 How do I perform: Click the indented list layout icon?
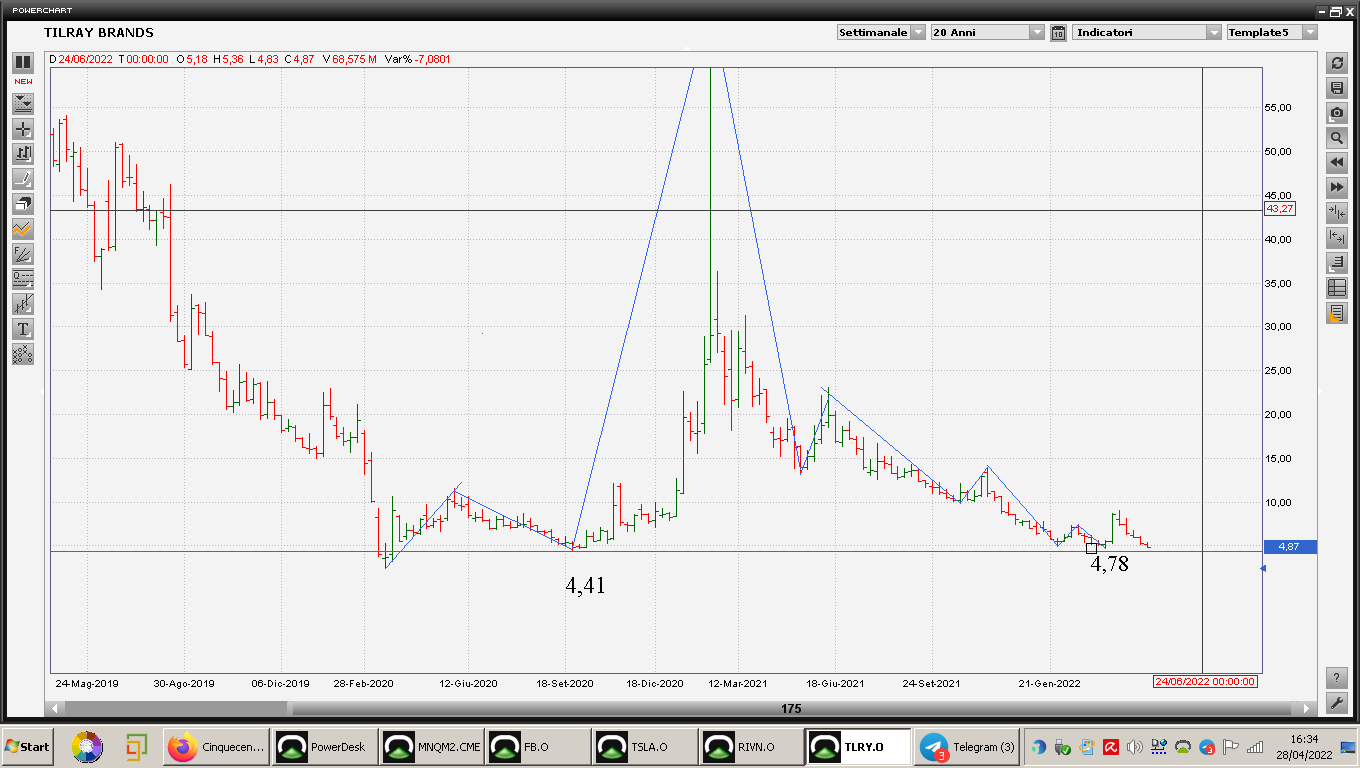[1336, 263]
